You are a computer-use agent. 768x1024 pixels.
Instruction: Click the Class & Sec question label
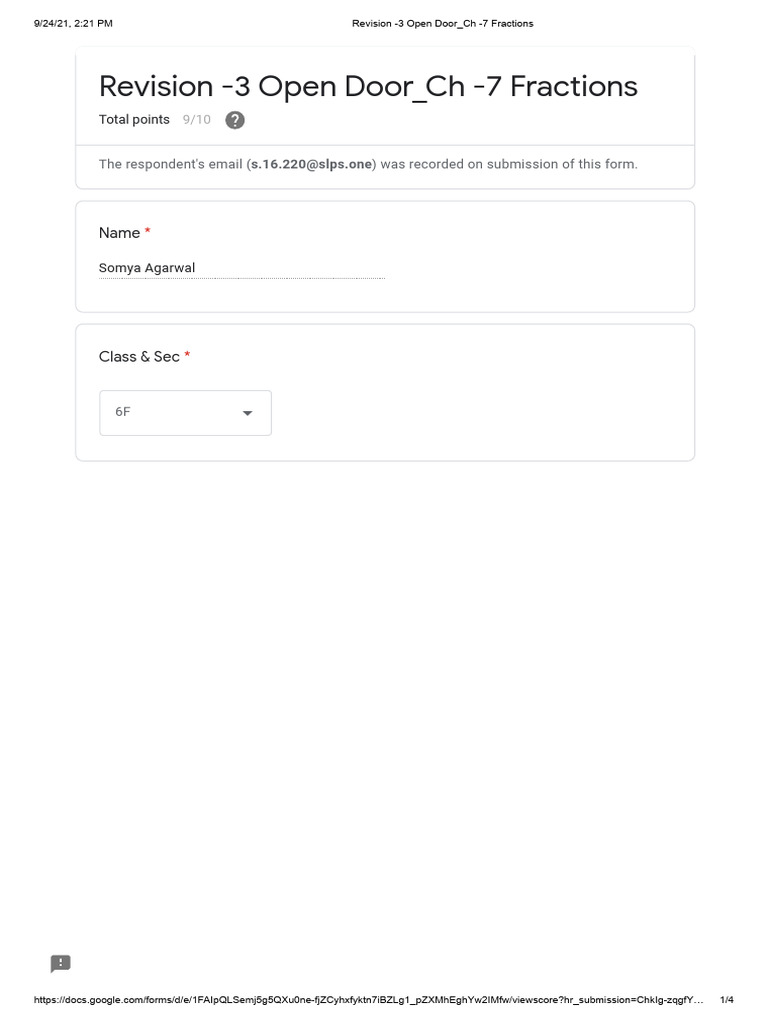click(138, 357)
